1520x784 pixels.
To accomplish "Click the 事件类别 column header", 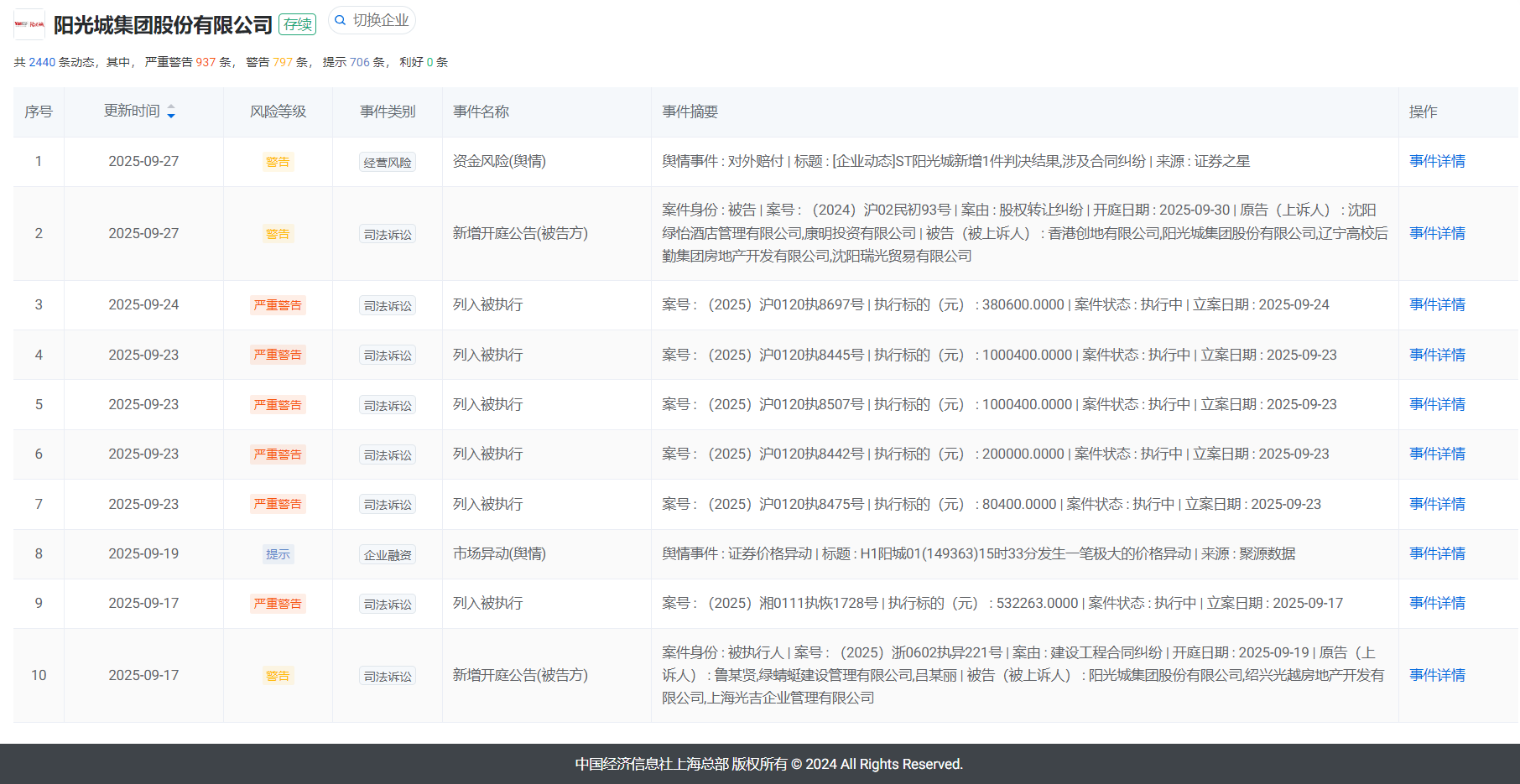I will click(388, 112).
